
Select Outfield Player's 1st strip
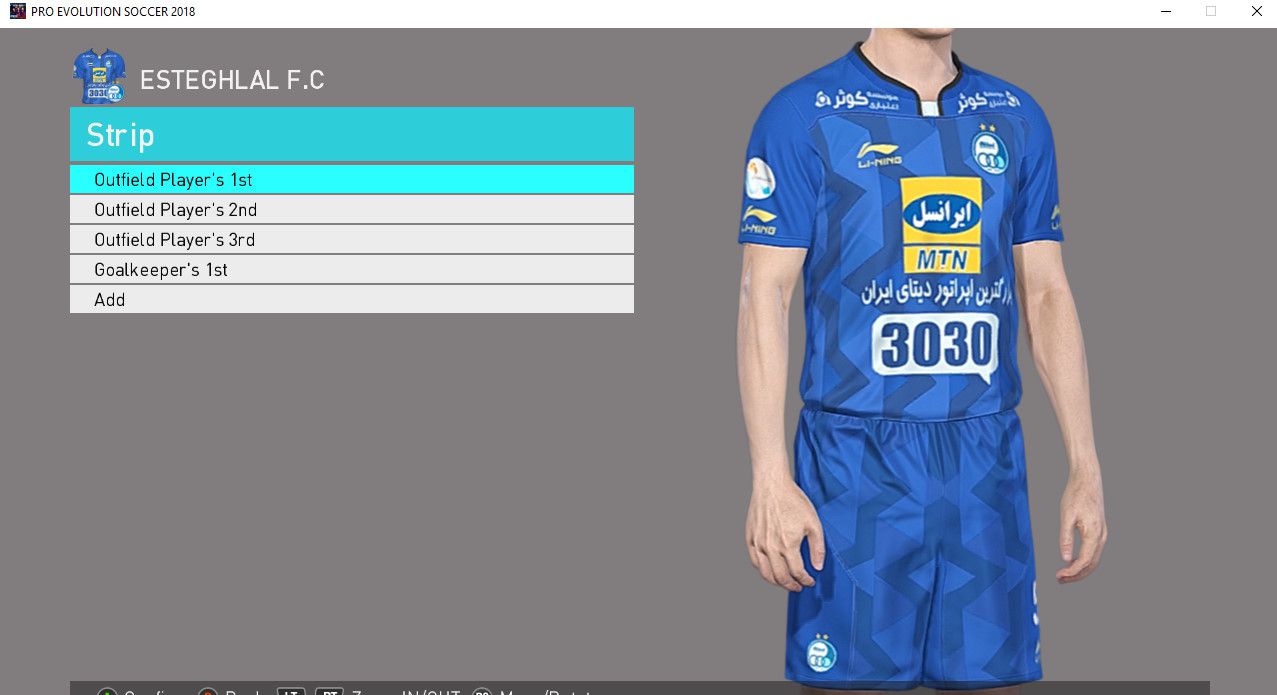351,180
